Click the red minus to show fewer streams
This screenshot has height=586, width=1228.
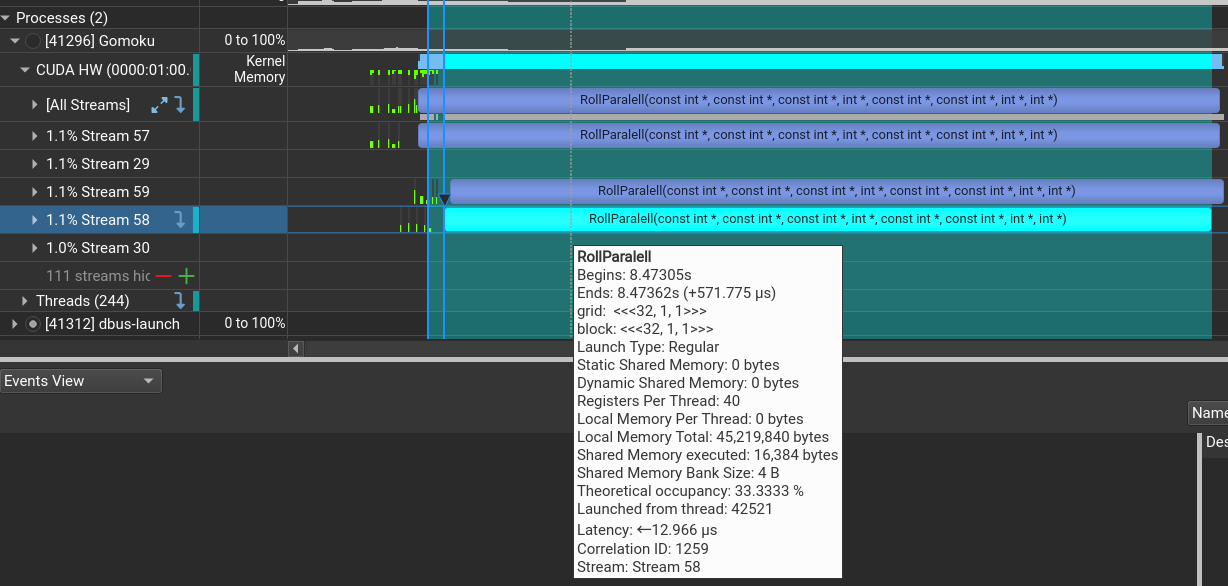pyautogui.click(x=164, y=276)
